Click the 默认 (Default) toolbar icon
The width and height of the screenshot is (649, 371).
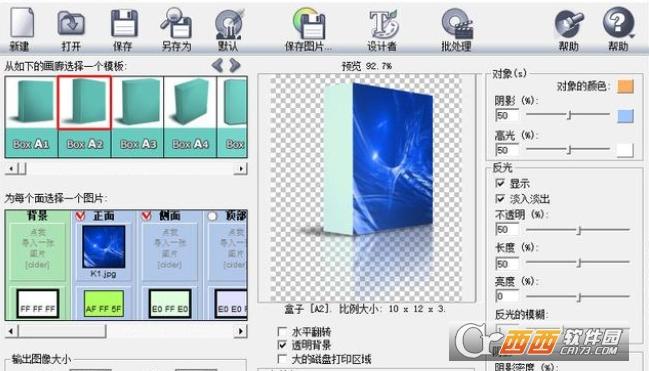(229, 24)
